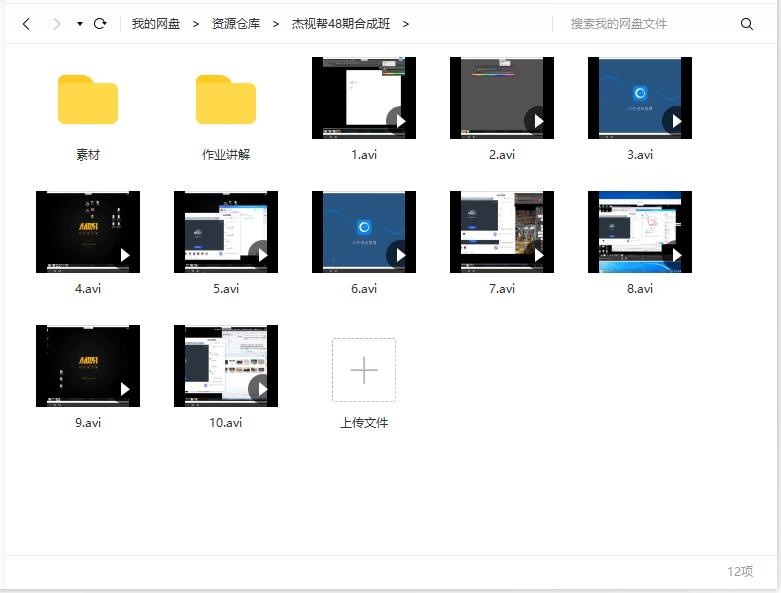Play the 1.avi video thumbnail
Screen dimensions: 781x593
(364, 98)
